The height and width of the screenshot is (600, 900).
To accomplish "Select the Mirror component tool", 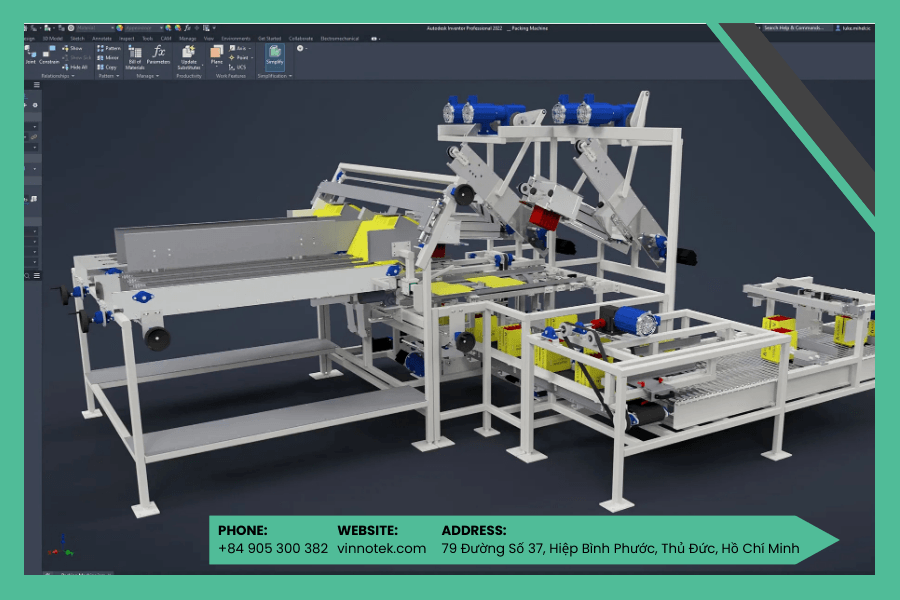I will coord(108,57).
